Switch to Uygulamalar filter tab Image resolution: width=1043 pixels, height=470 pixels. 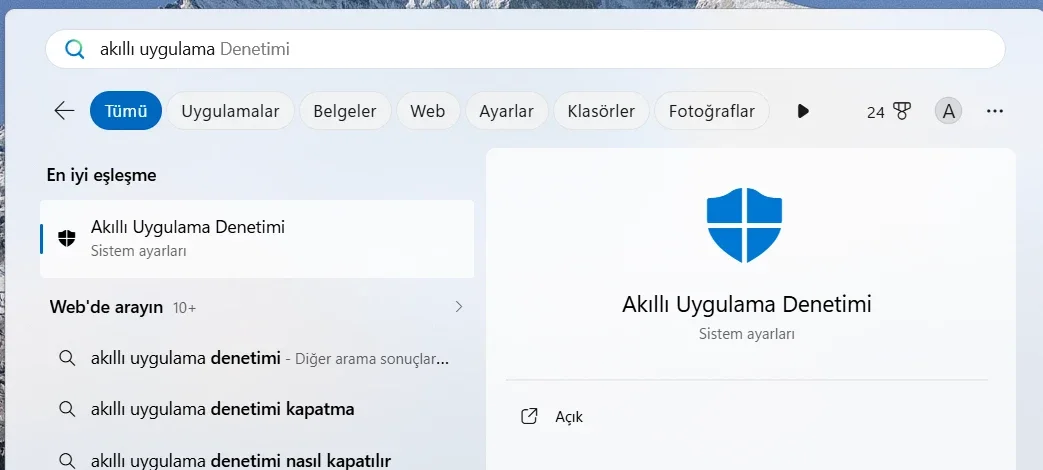(230, 111)
